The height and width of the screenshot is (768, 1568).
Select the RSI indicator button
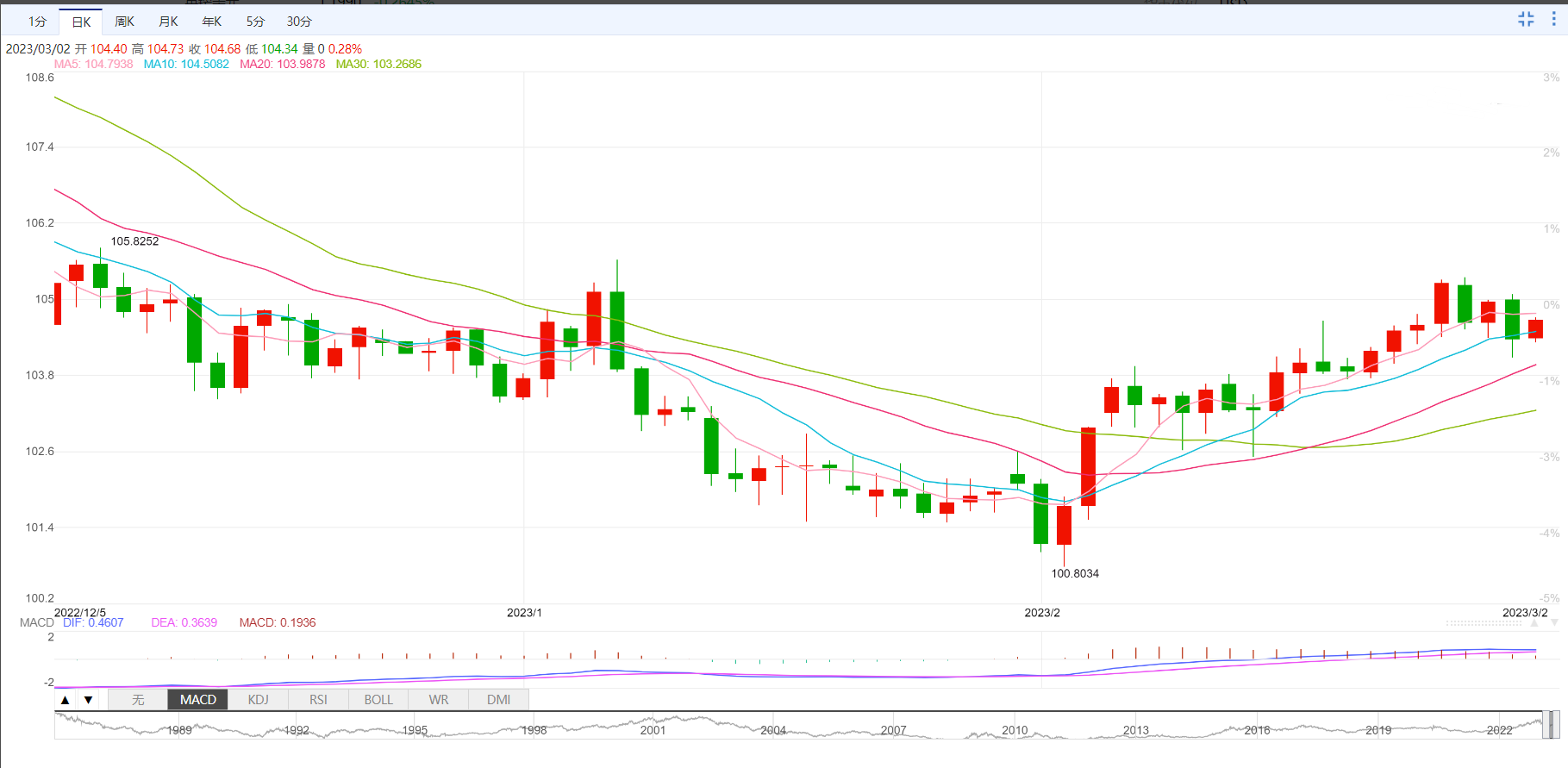318,700
